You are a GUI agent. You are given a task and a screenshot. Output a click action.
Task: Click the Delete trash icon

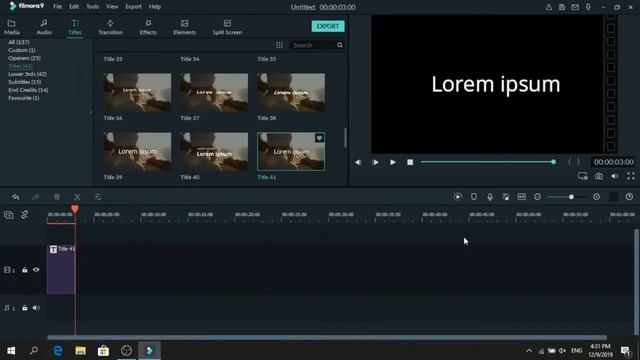[x=57, y=197]
